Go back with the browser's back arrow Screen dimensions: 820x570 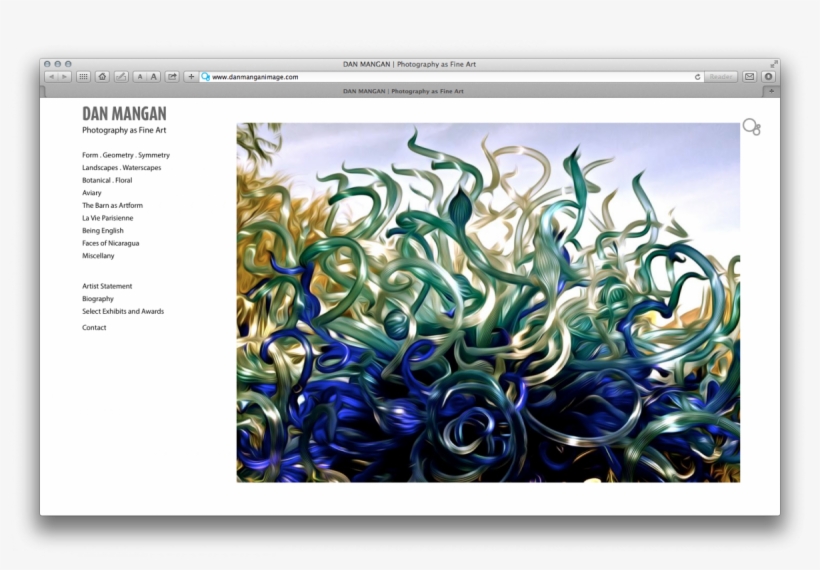tap(51, 77)
